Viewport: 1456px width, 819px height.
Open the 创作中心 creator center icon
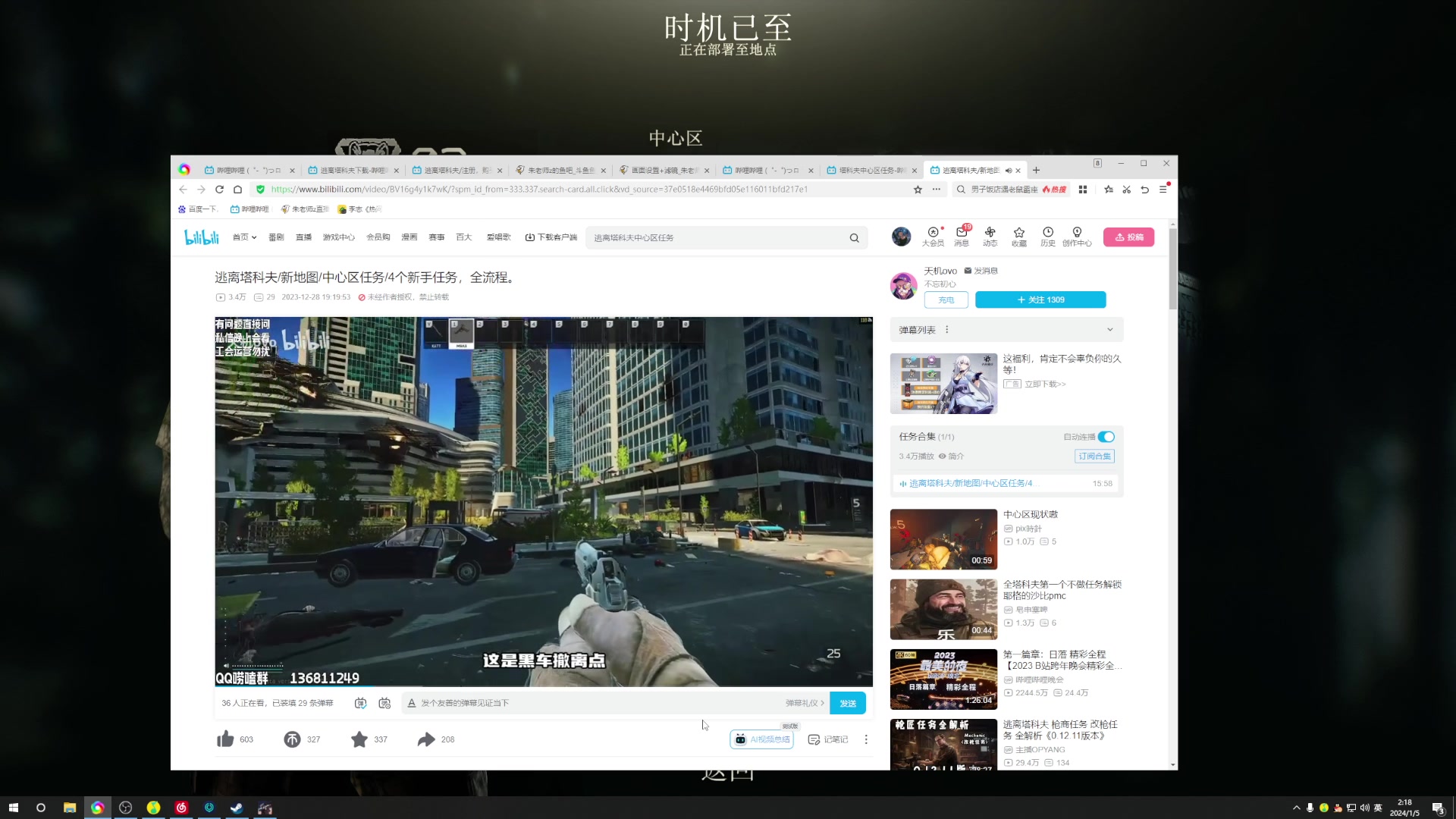pyautogui.click(x=1077, y=237)
